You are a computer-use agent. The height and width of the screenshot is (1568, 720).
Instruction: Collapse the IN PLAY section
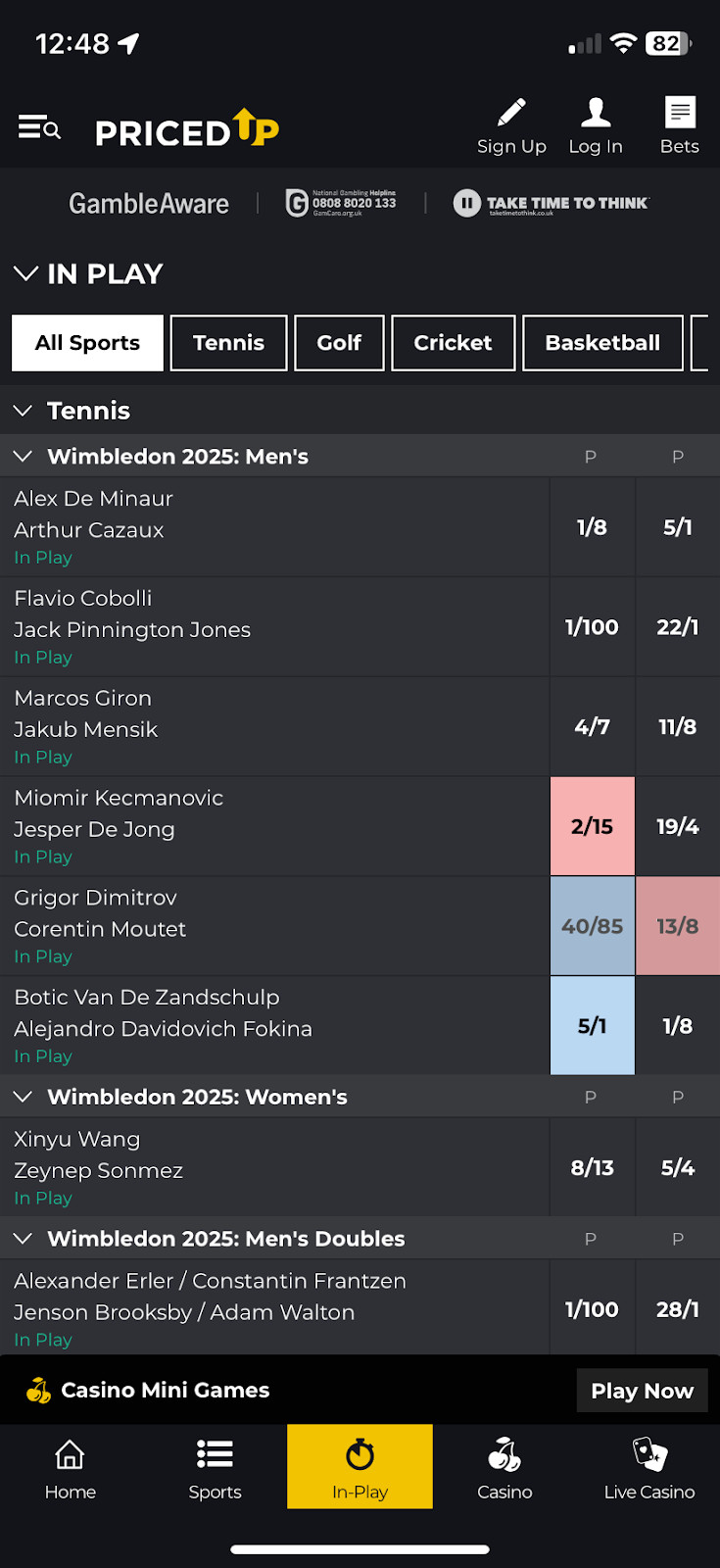tap(26, 273)
